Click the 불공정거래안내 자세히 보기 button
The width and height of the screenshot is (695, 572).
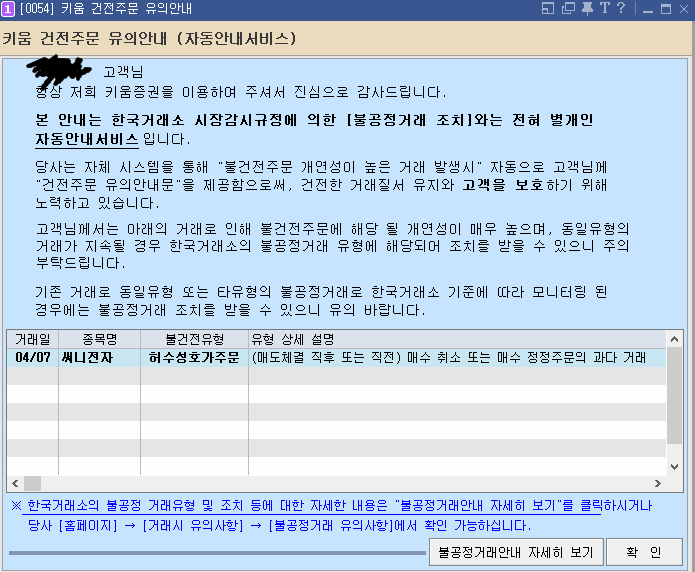tap(515, 552)
